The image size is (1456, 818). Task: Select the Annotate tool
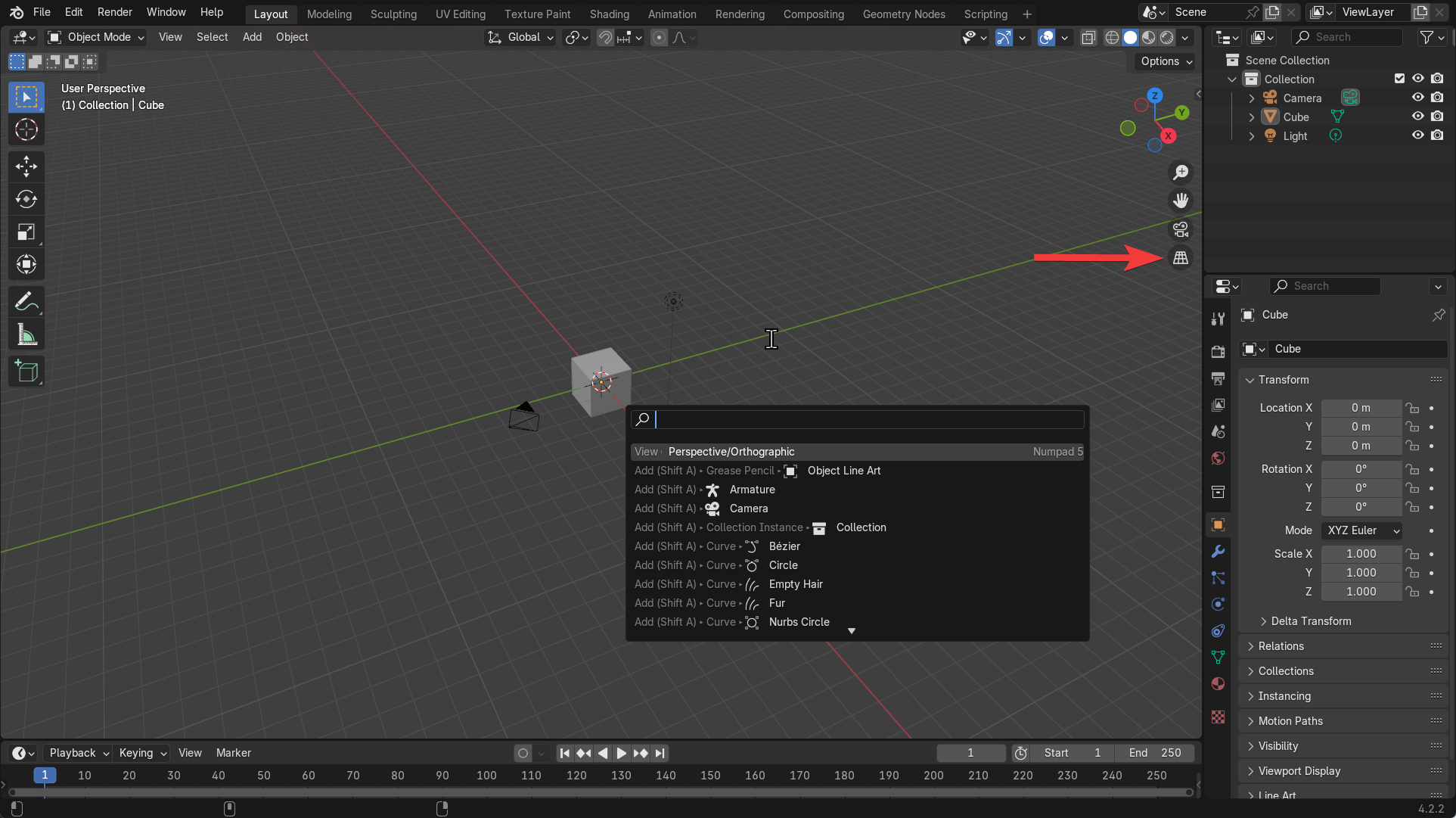click(x=26, y=300)
